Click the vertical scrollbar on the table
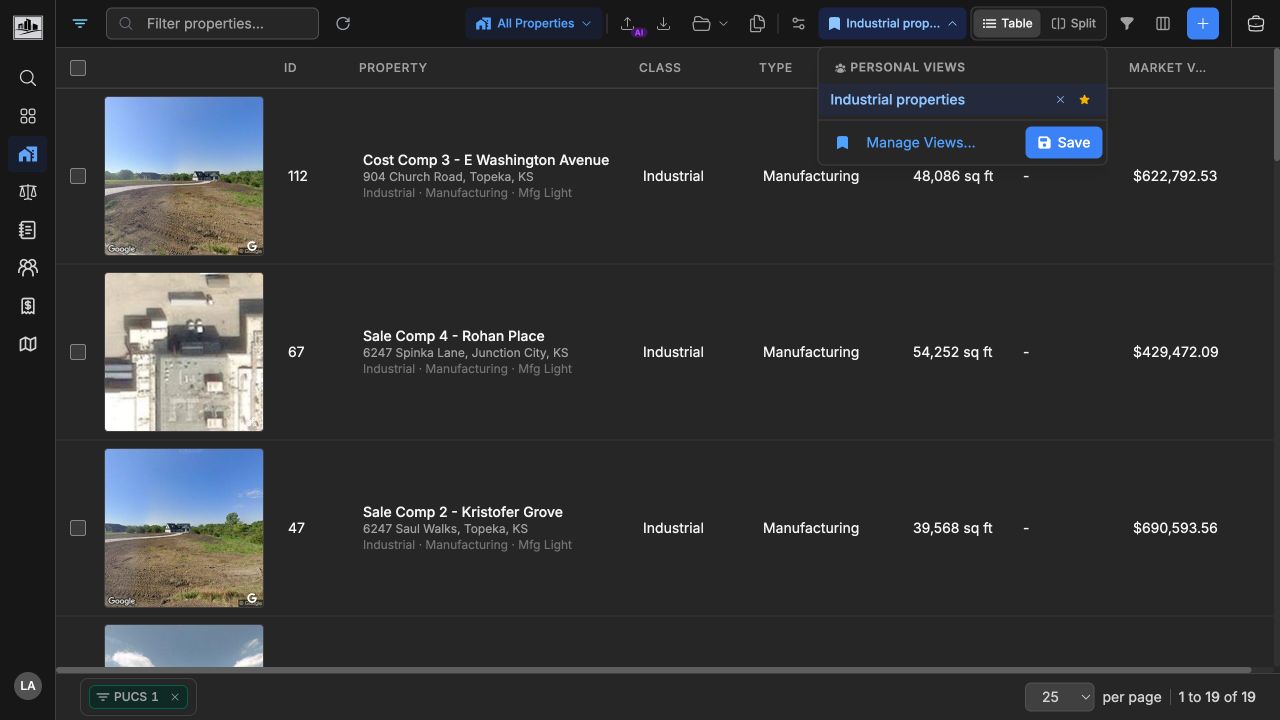The width and height of the screenshot is (1280, 720). point(1275,104)
